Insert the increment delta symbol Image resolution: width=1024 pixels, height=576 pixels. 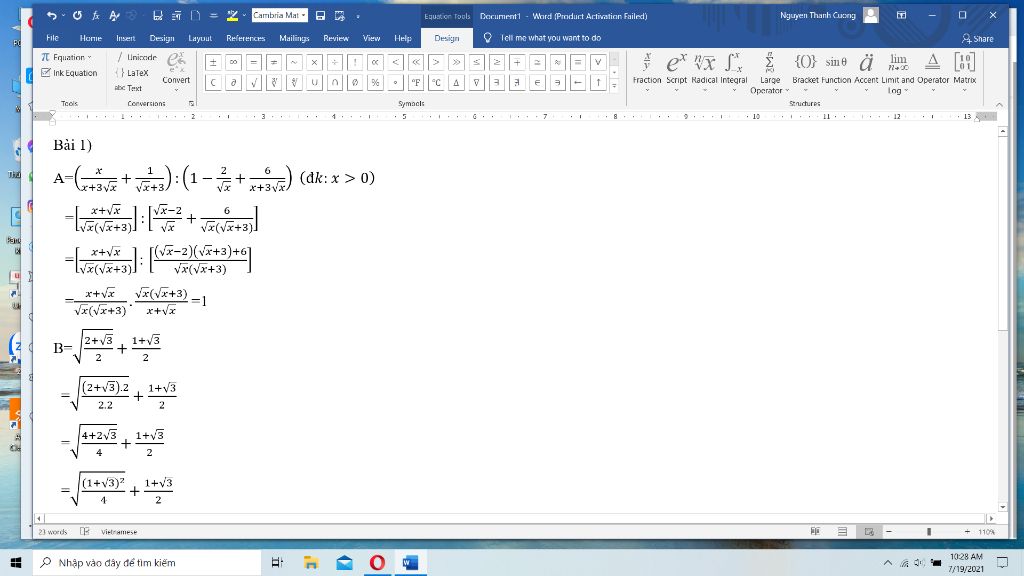point(456,82)
